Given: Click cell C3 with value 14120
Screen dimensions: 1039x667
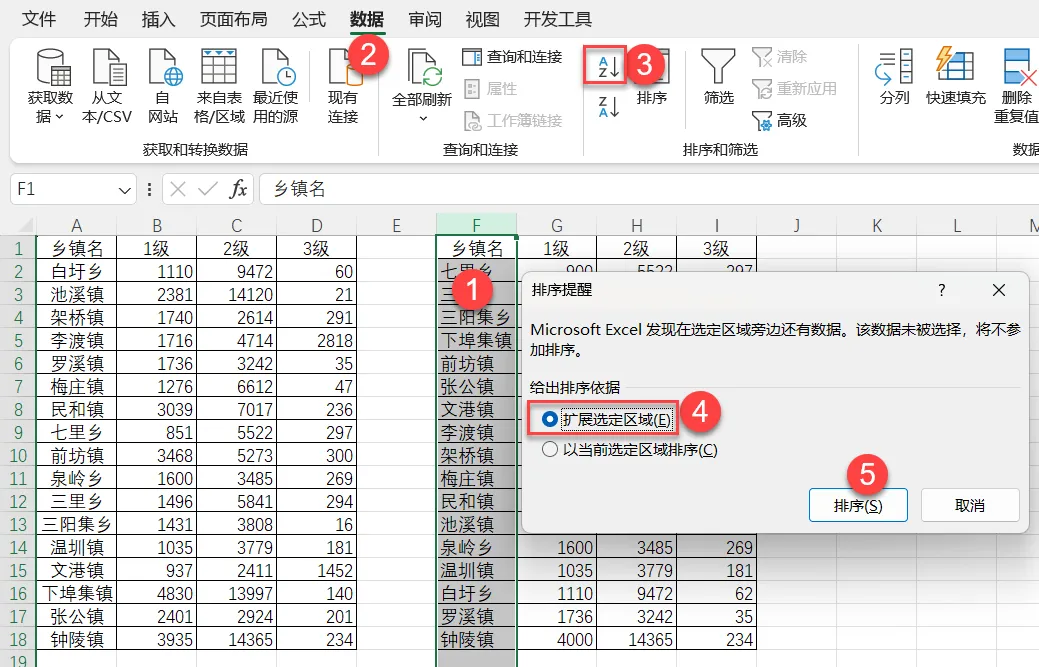Looking at the screenshot, I should 237,294.
